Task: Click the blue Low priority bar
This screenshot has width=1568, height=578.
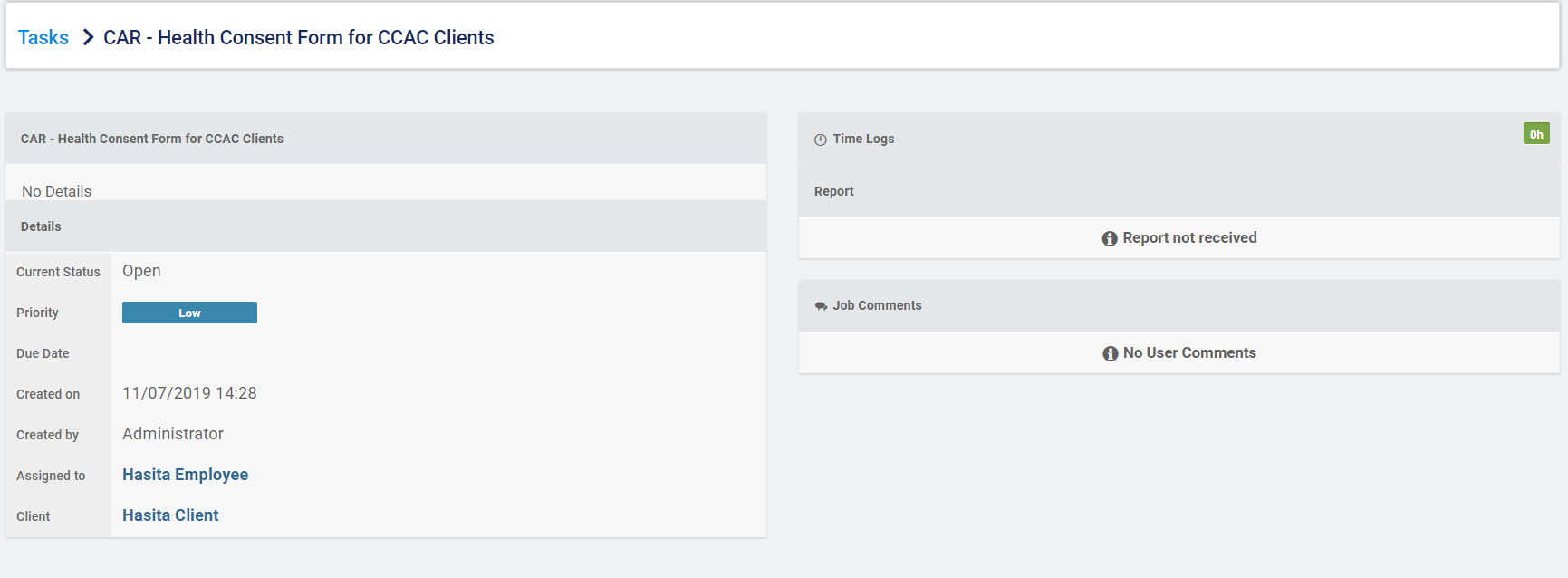Action: [189, 313]
